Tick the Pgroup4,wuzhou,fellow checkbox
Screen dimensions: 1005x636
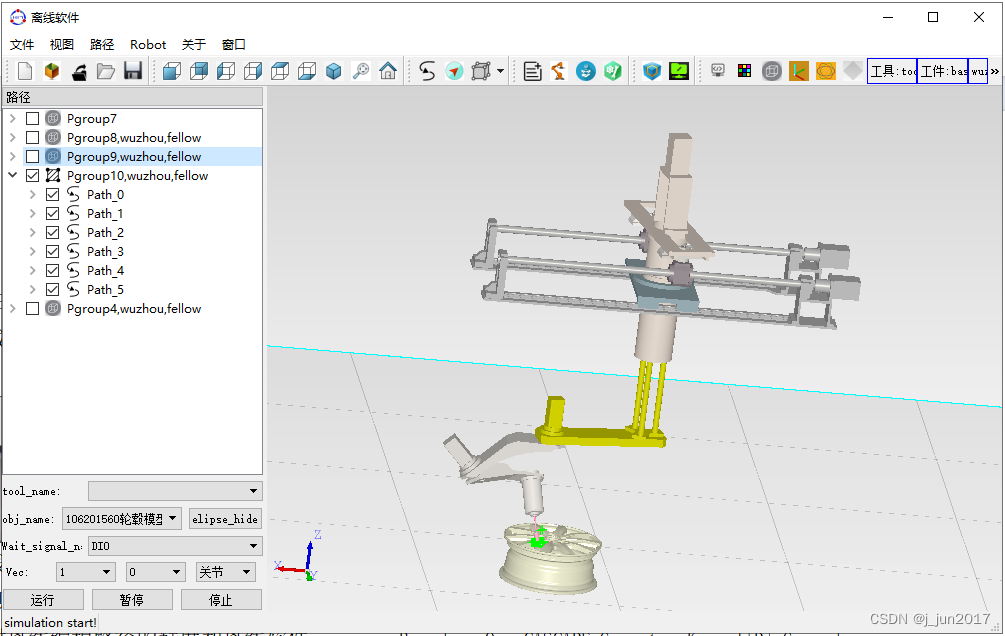[x=33, y=309]
